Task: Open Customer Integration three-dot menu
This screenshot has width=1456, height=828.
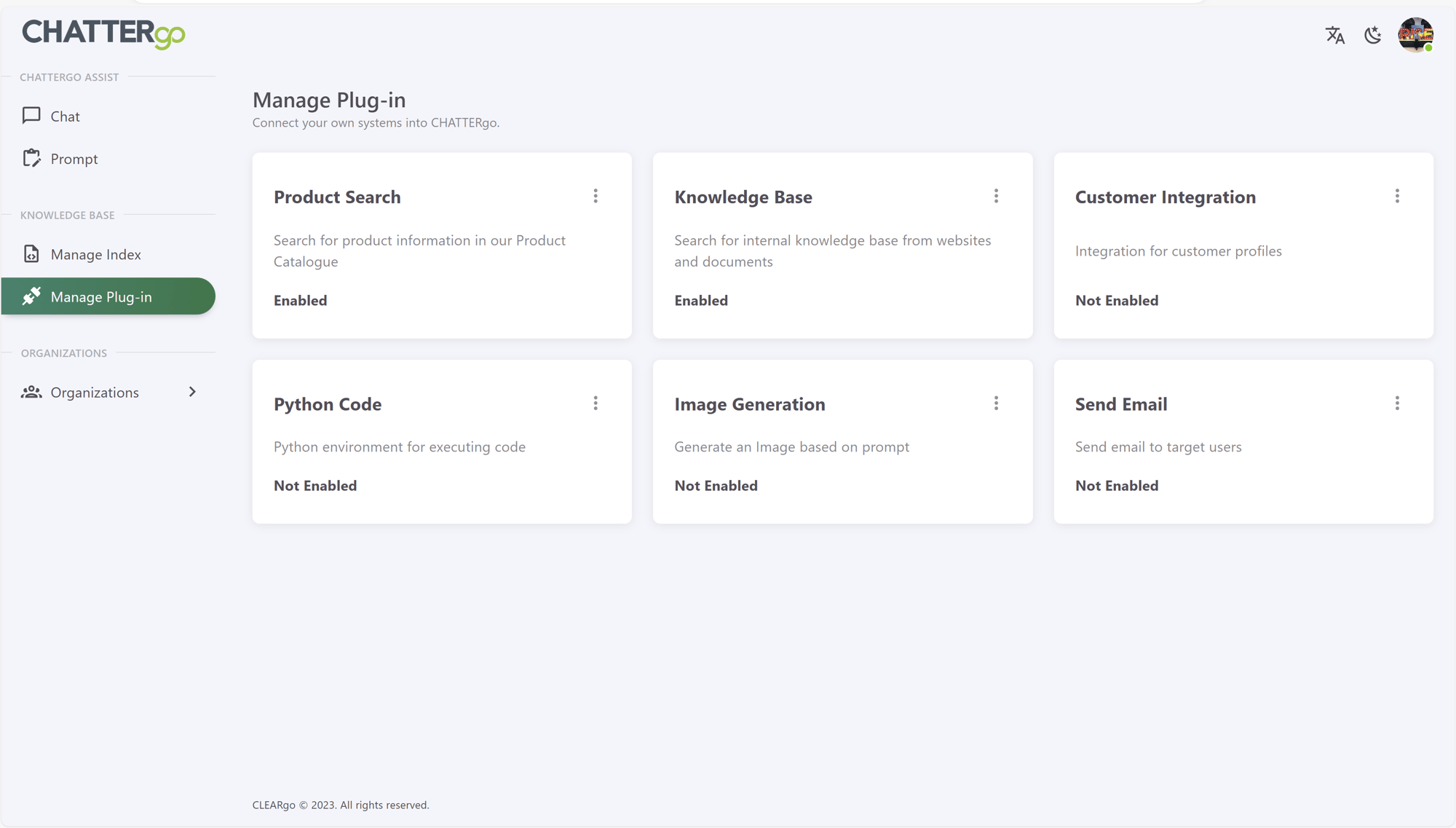Action: tap(1397, 196)
